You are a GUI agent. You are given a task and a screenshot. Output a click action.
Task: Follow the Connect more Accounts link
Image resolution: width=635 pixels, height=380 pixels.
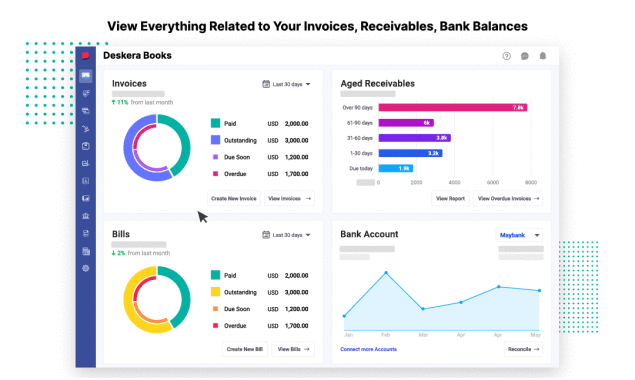tap(368, 349)
